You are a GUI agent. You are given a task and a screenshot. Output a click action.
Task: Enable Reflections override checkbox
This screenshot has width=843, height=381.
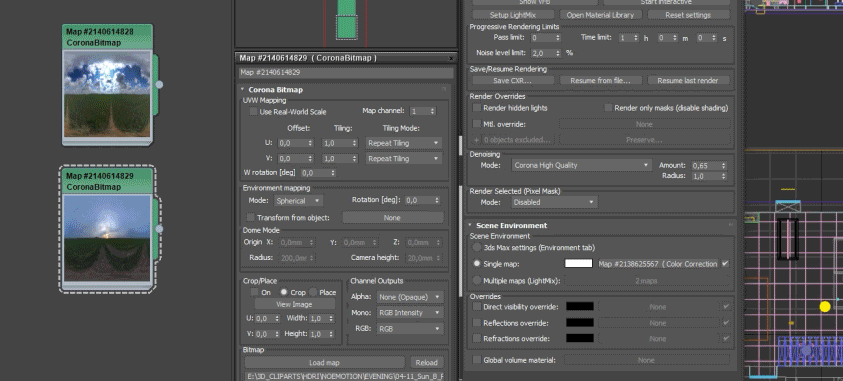point(476,323)
